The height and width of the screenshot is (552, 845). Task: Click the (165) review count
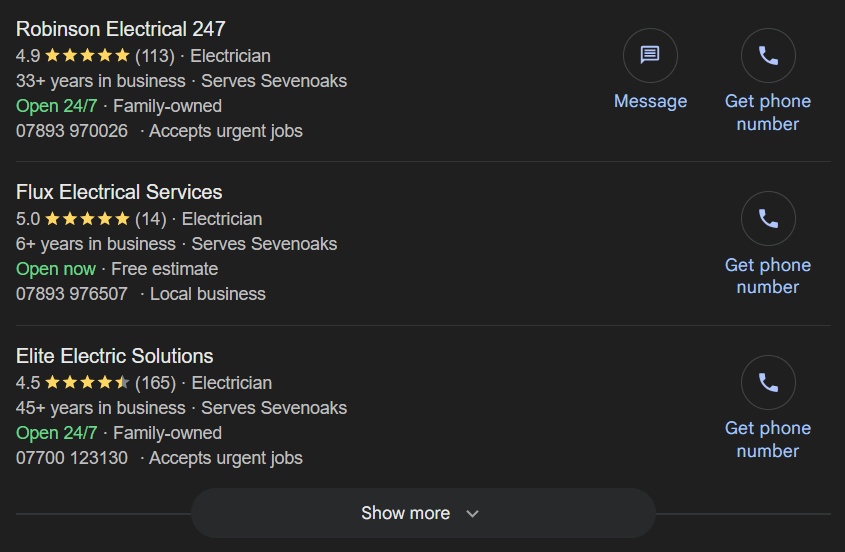[155, 383]
